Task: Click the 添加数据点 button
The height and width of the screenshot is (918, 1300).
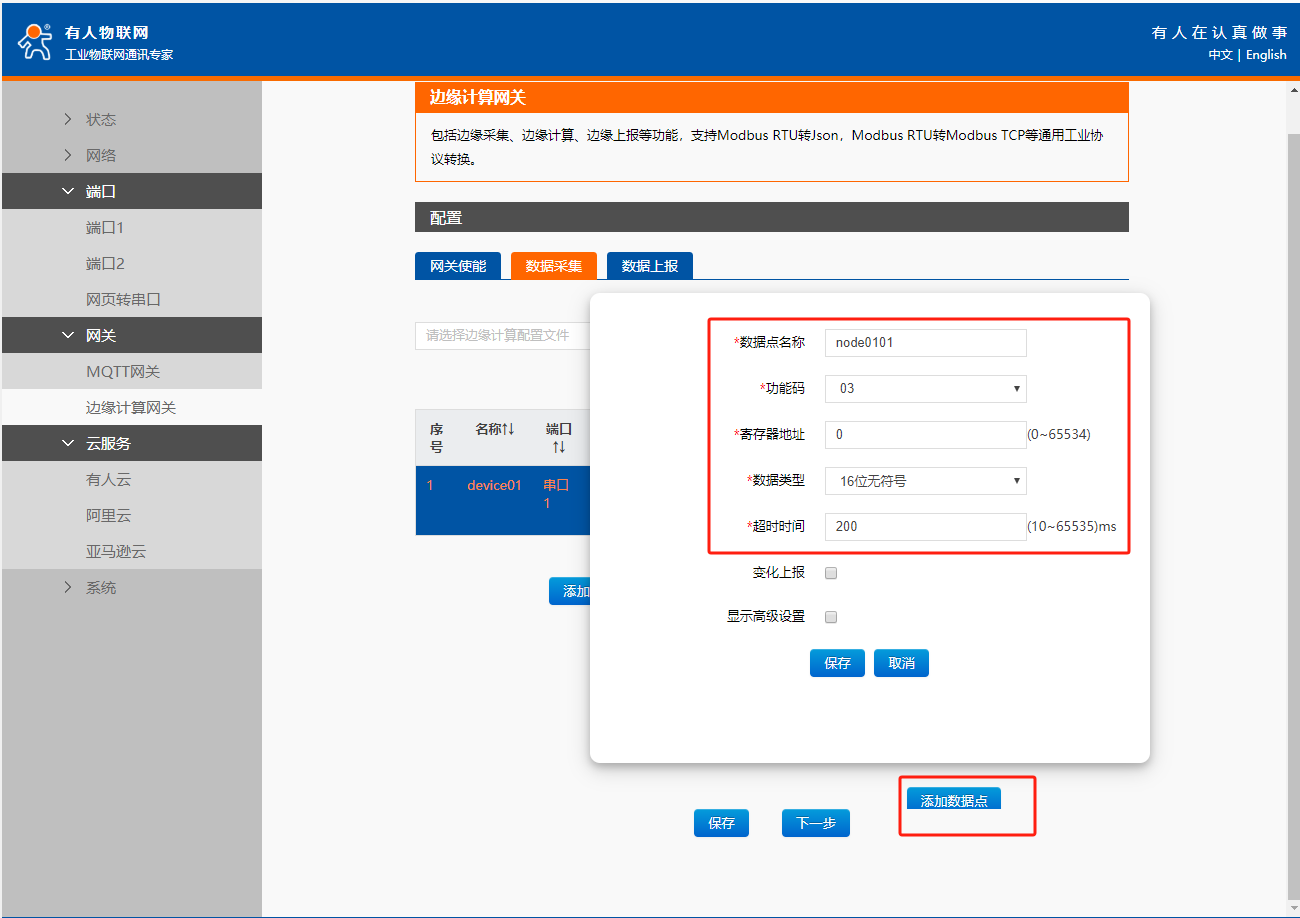Action: tap(953, 800)
